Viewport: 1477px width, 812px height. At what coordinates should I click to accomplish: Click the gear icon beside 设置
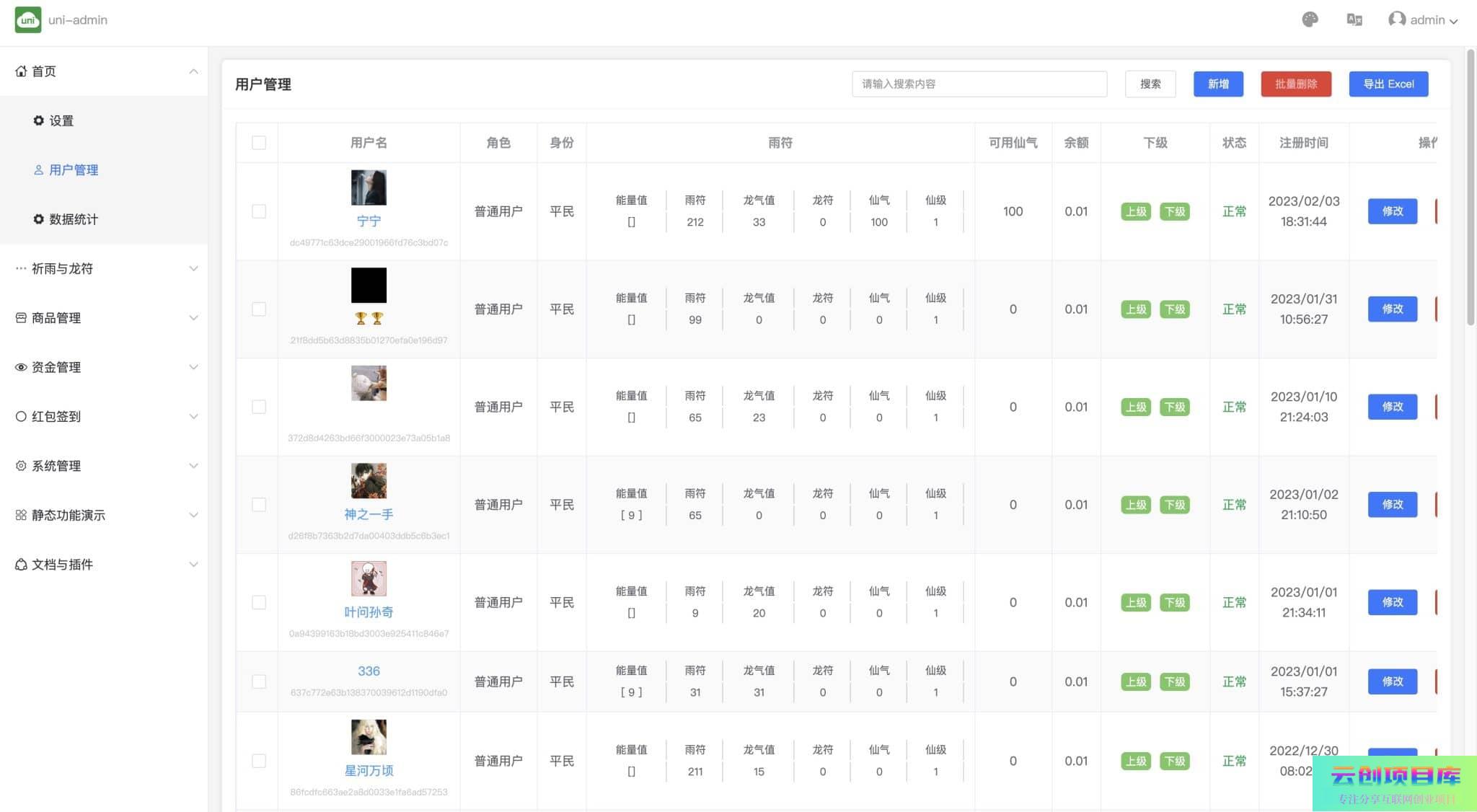(39, 120)
